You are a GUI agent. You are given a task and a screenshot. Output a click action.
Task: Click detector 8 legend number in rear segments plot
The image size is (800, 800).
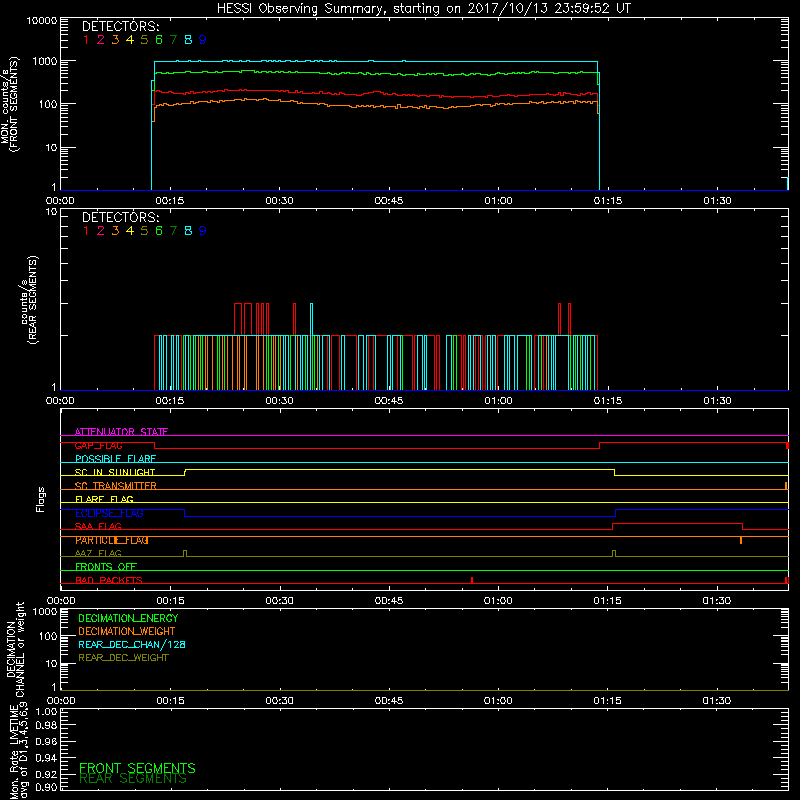tap(188, 231)
